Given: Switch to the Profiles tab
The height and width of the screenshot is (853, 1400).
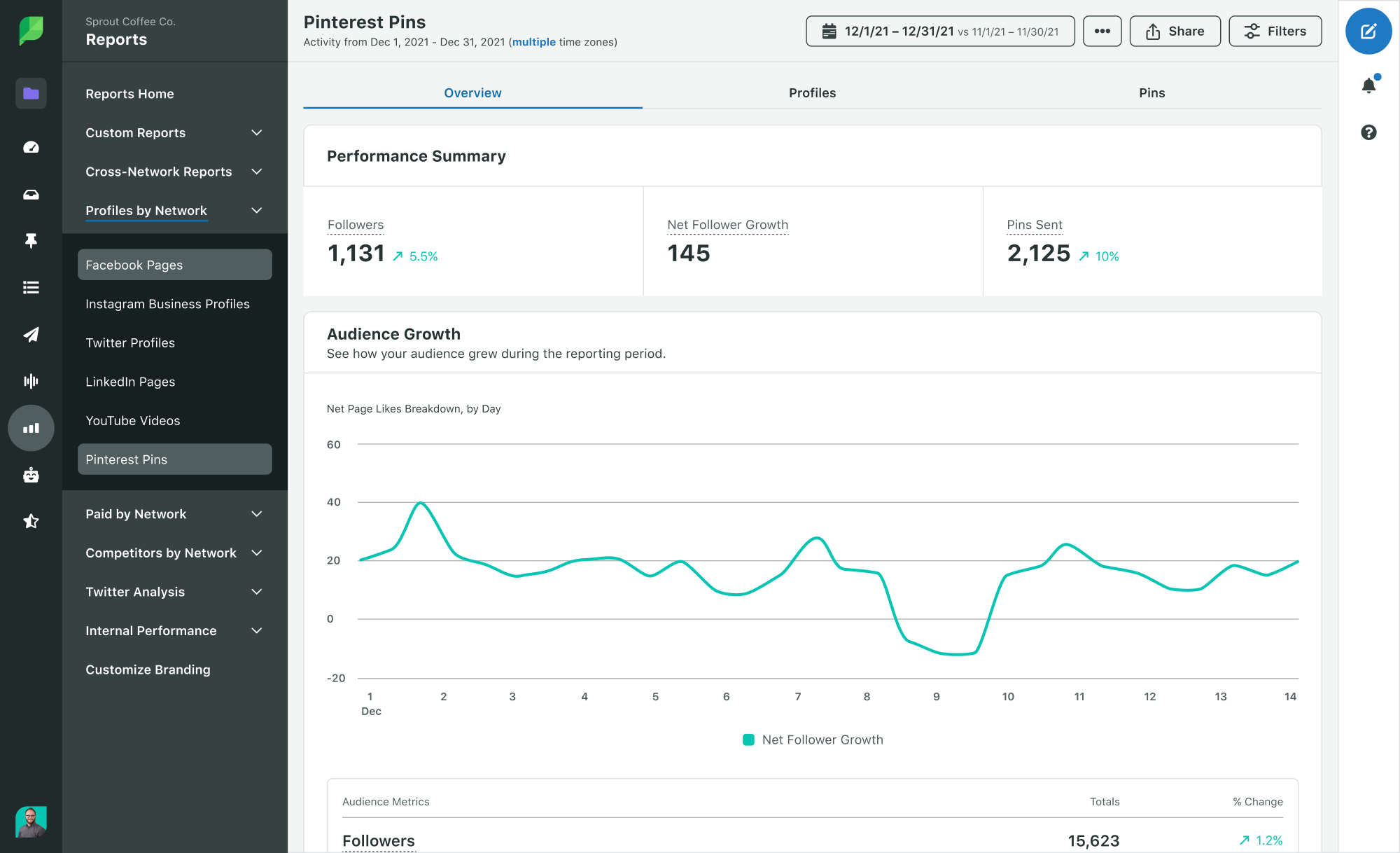Looking at the screenshot, I should point(812,92).
